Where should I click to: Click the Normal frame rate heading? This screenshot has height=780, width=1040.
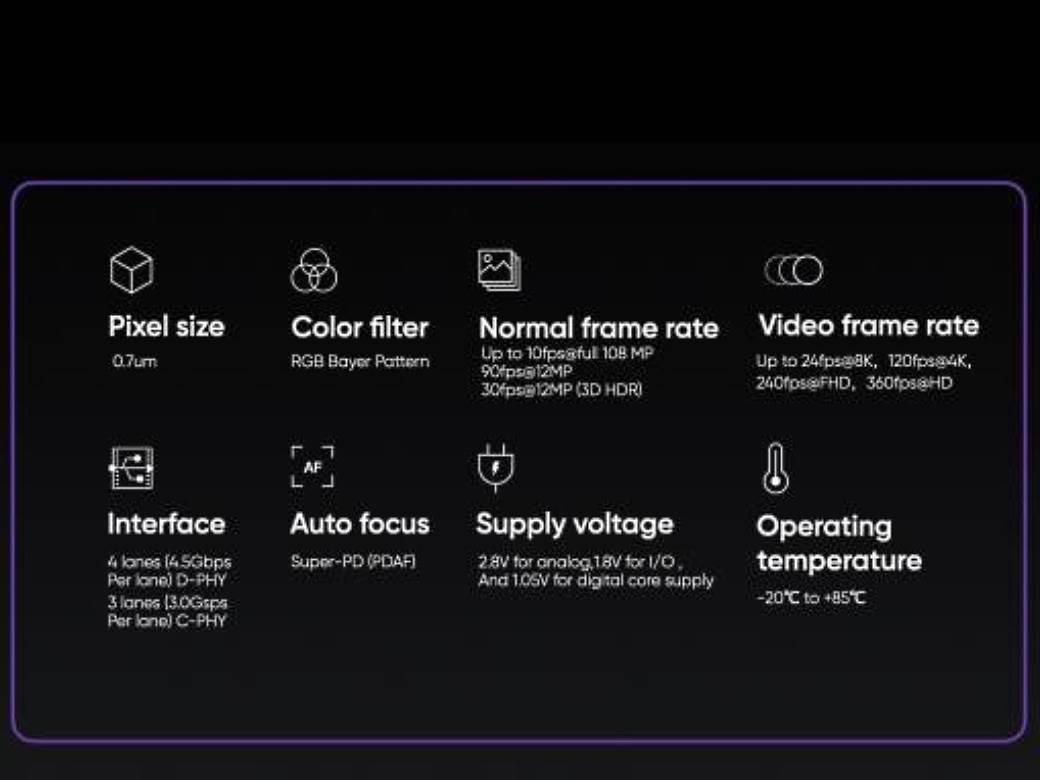tap(598, 328)
